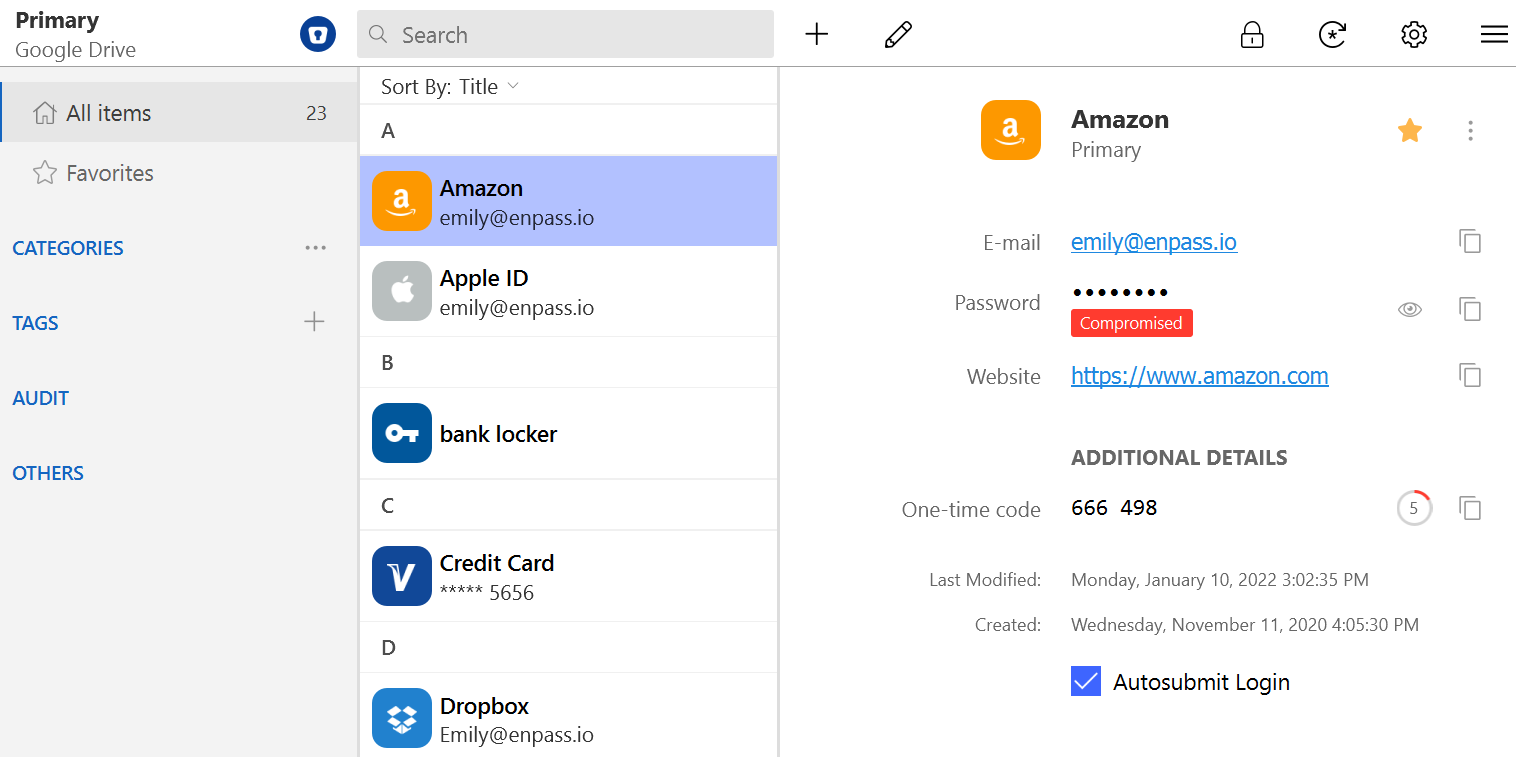This screenshot has width=1516, height=757.
Task: Click the 666 498 one-time code
Action: coord(1114,508)
